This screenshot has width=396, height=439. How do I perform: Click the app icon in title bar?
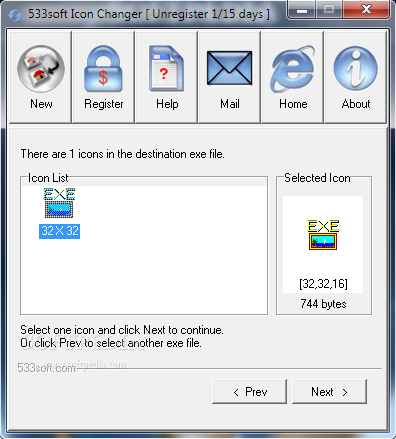[x=15, y=15]
